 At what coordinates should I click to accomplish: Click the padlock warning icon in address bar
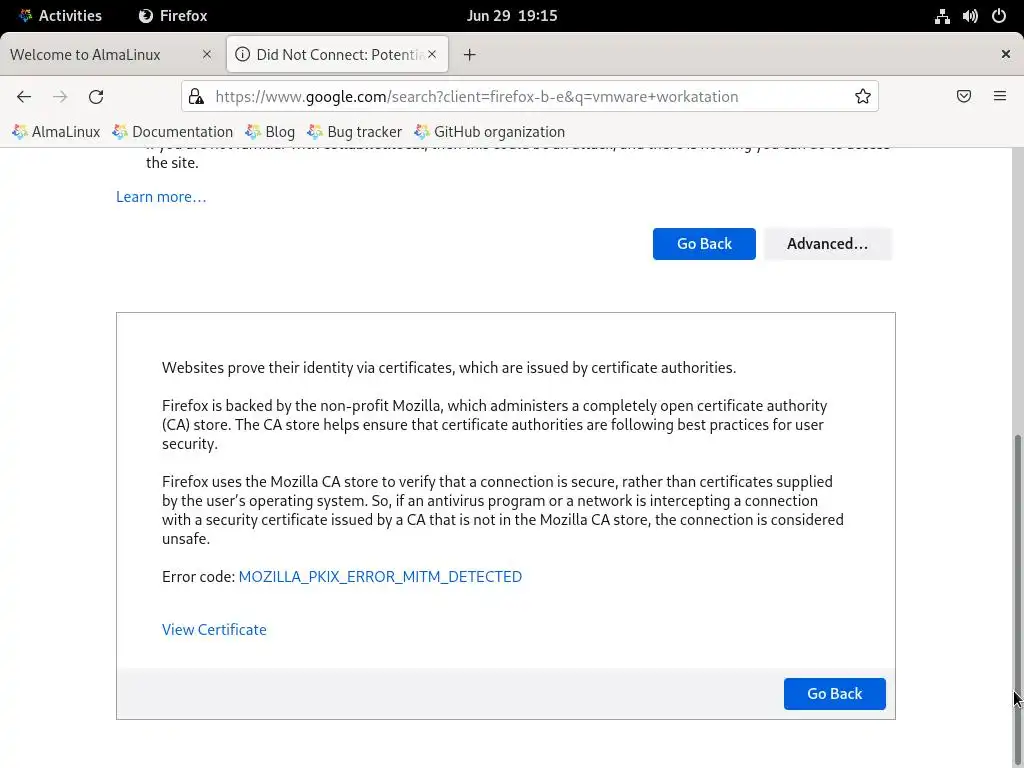196,97
